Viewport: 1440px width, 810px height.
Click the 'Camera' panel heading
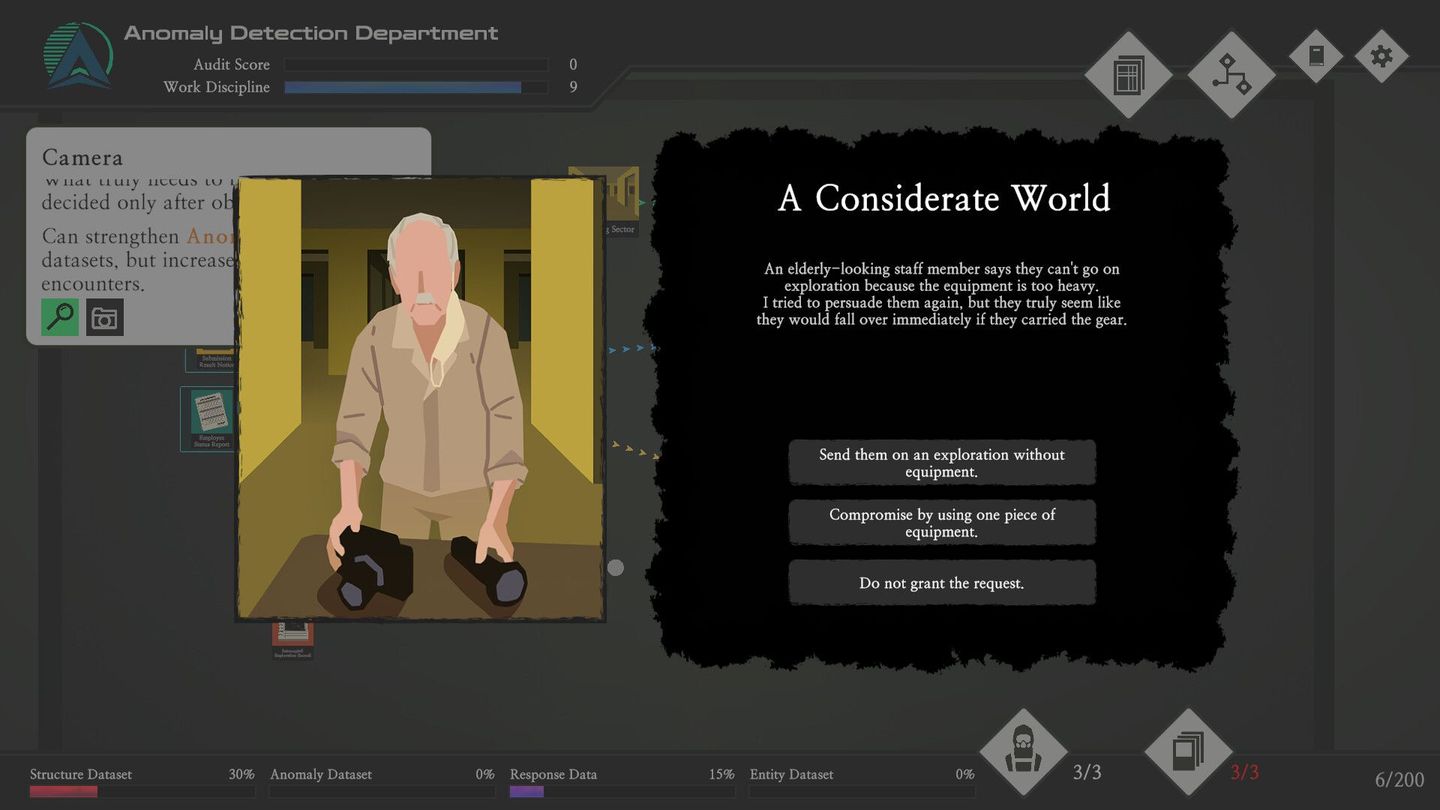pyautogui.click(x=83, y=157)
